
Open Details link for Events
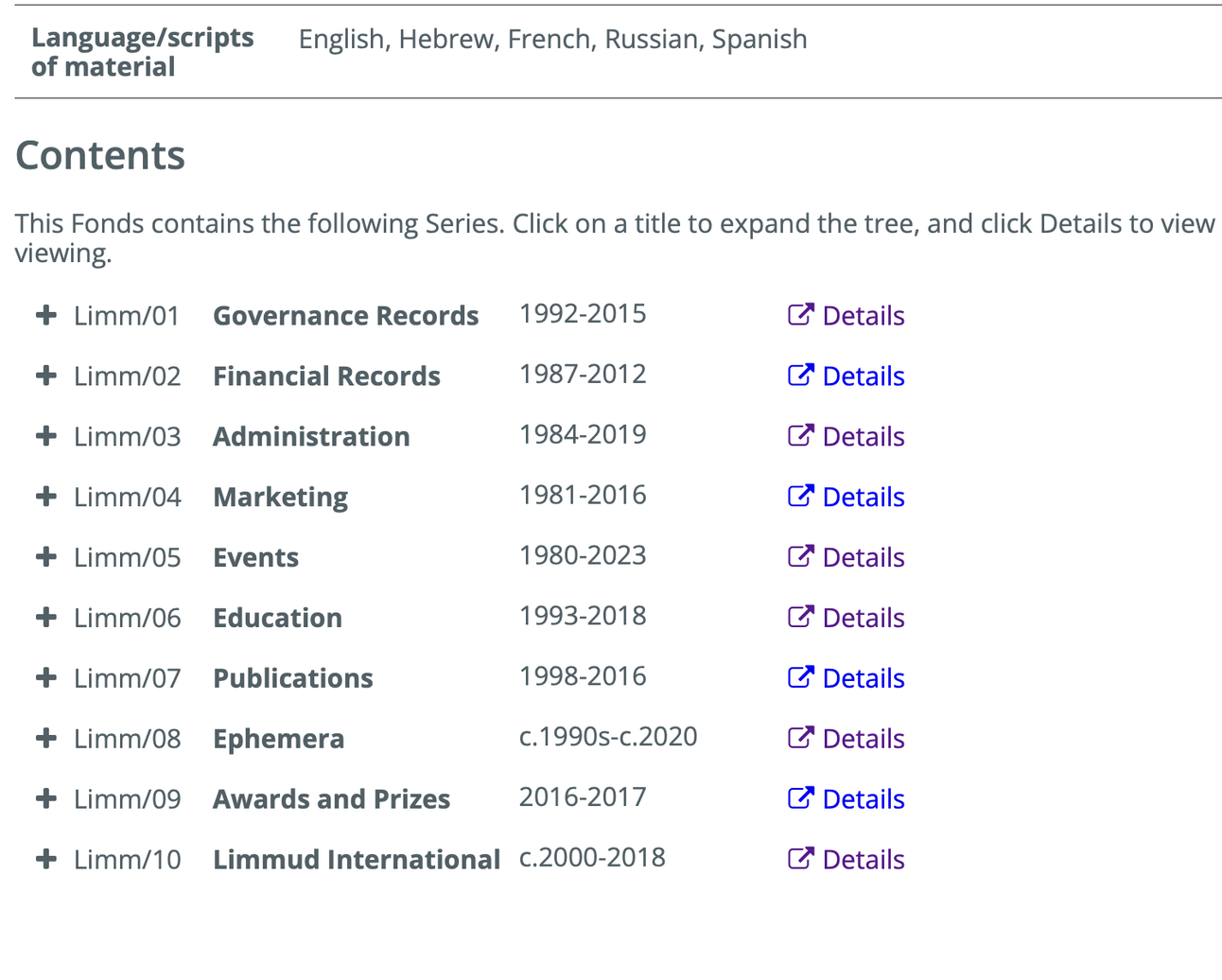864,558
